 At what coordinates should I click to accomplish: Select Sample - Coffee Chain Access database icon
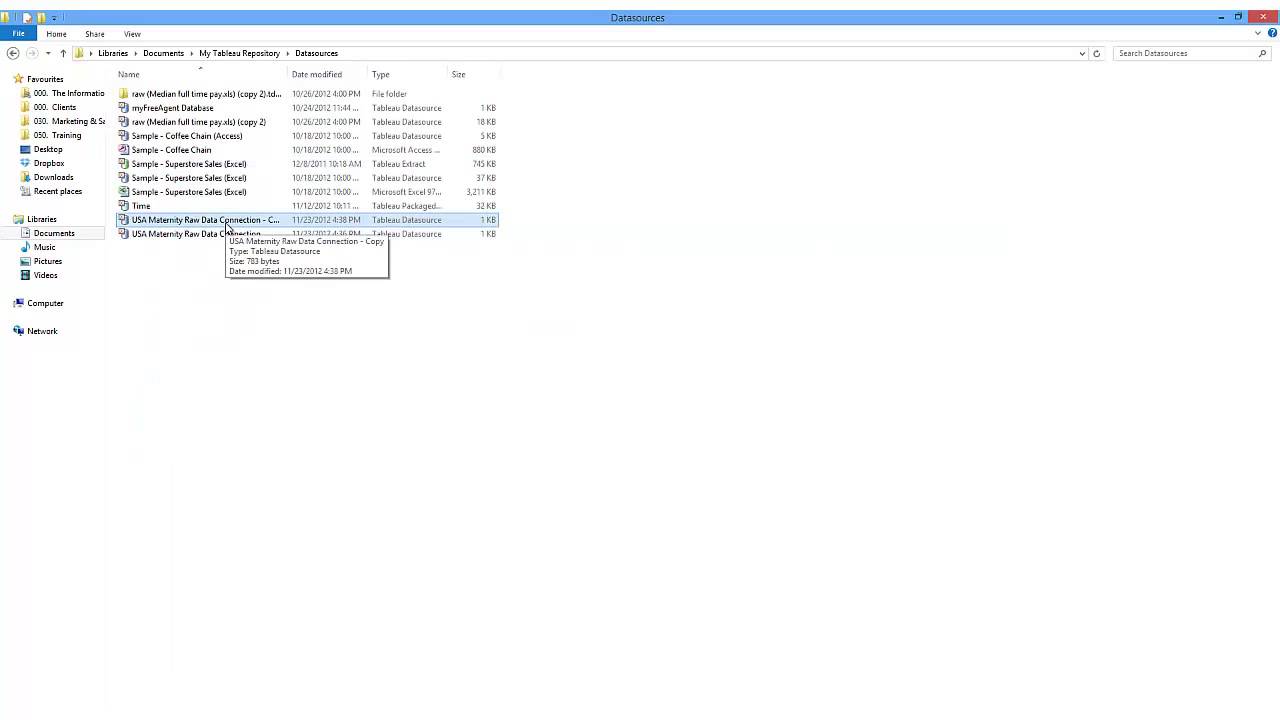click(x=124, y=150)
